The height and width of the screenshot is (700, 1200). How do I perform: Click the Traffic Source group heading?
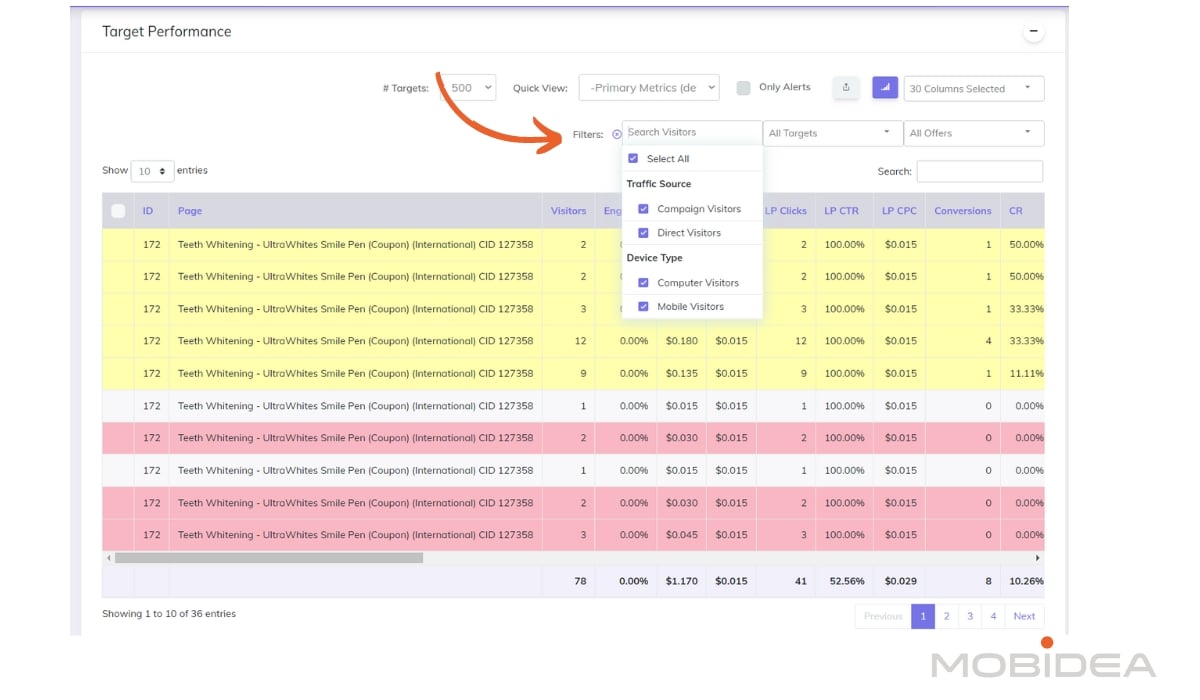click(659, 184)
